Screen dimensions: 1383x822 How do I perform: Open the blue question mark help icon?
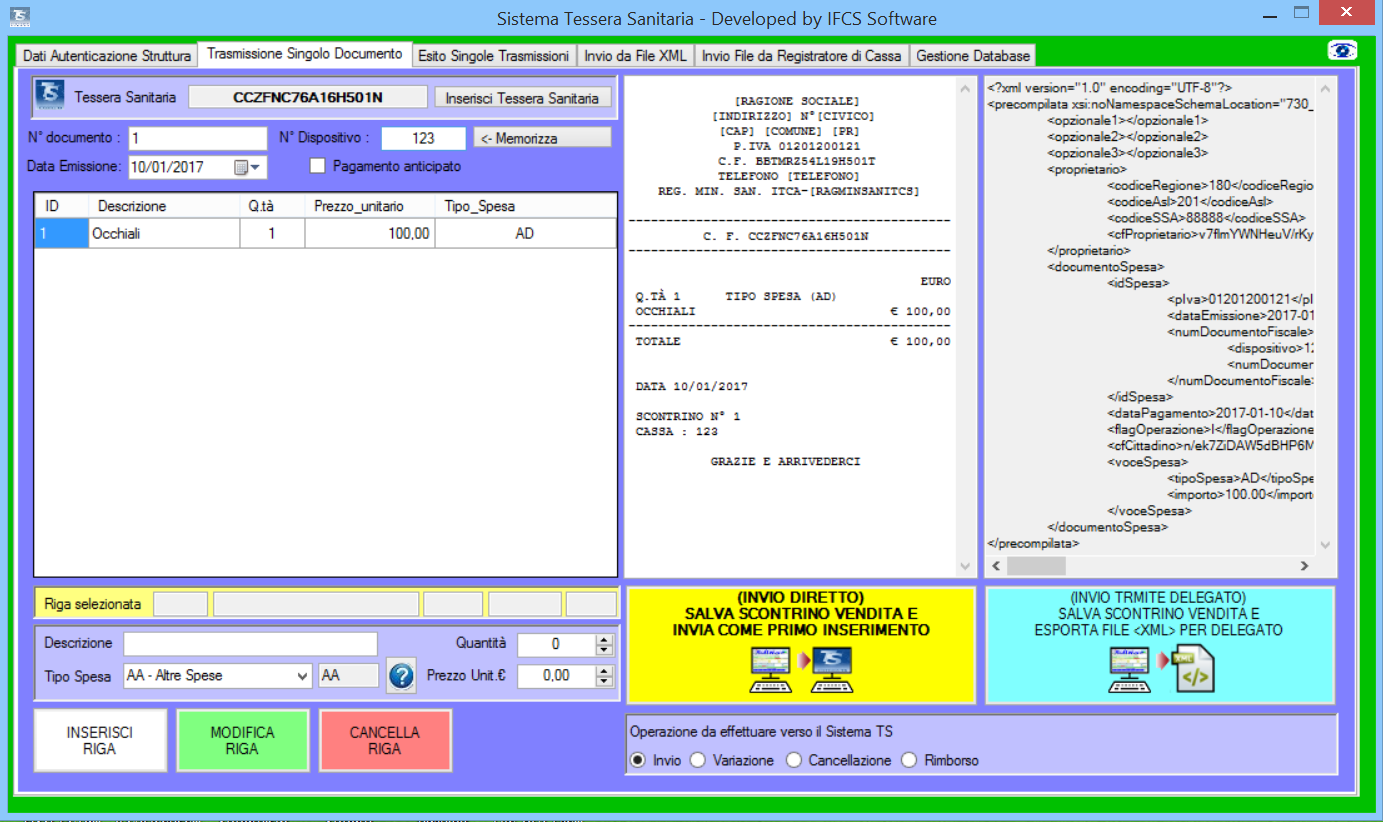point(401,677)
